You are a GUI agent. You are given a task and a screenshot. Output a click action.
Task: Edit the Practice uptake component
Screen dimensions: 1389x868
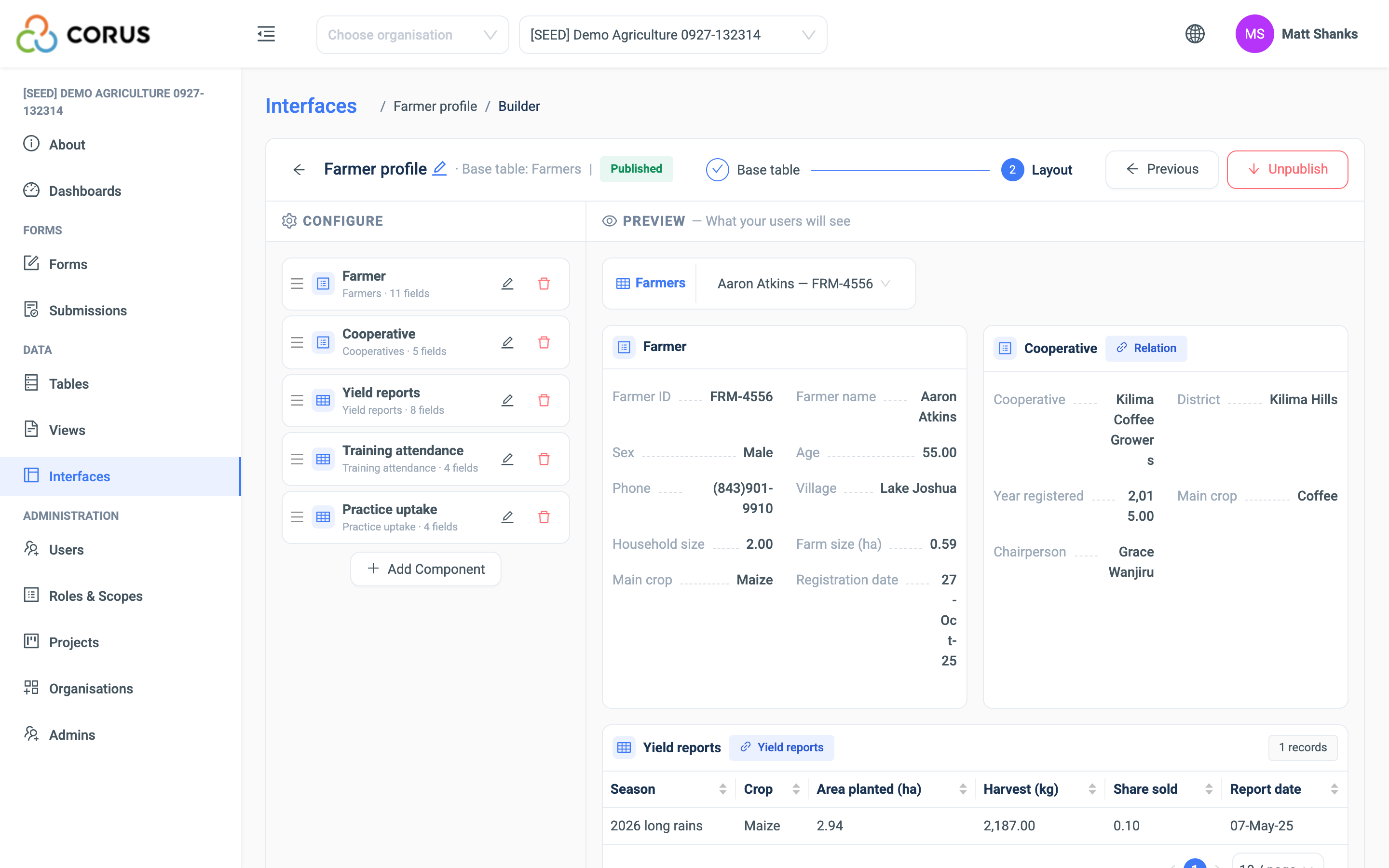click(x=507, y=517)
